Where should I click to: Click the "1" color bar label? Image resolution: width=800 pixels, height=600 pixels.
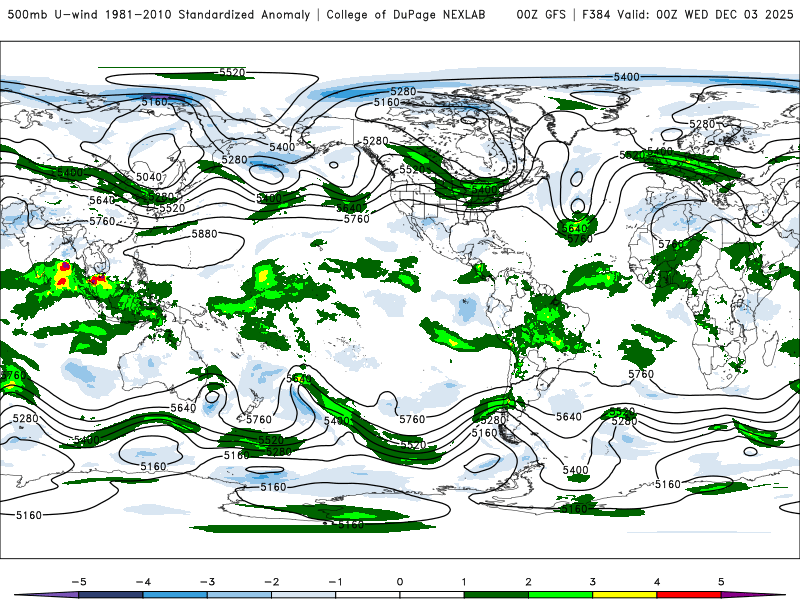(464, 582)
